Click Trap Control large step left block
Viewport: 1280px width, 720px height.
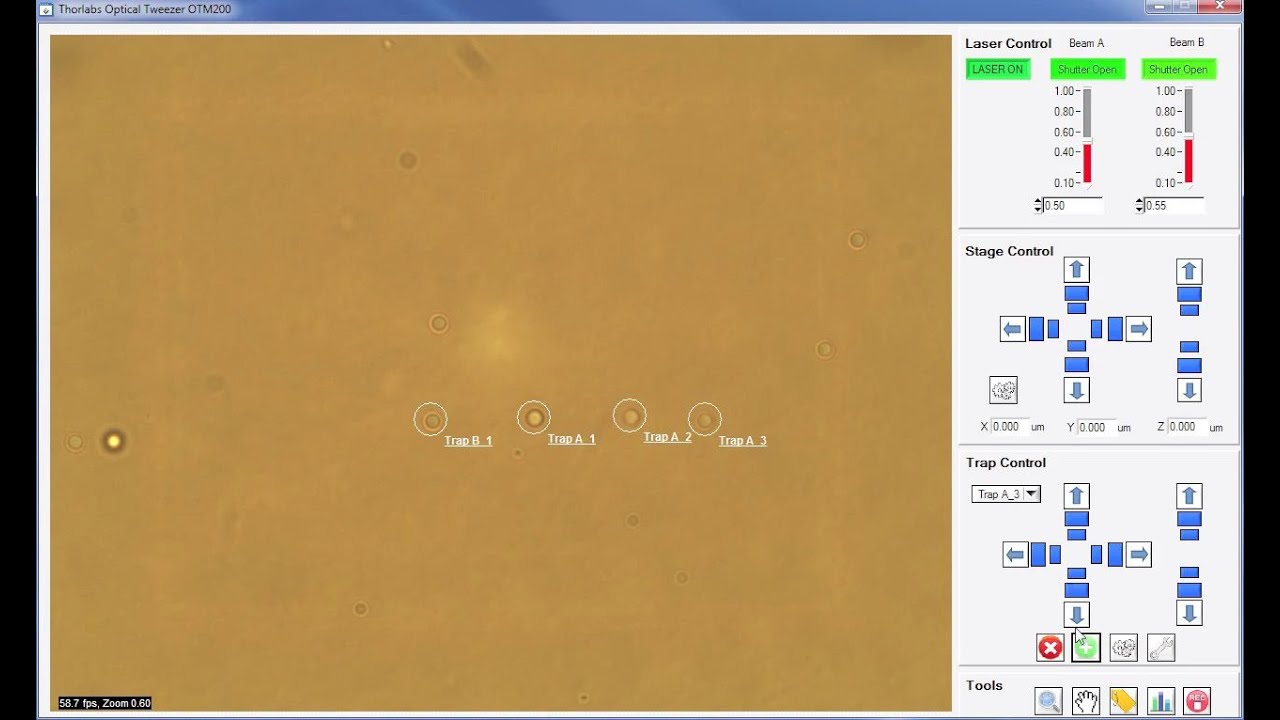tap(1039, 554)
